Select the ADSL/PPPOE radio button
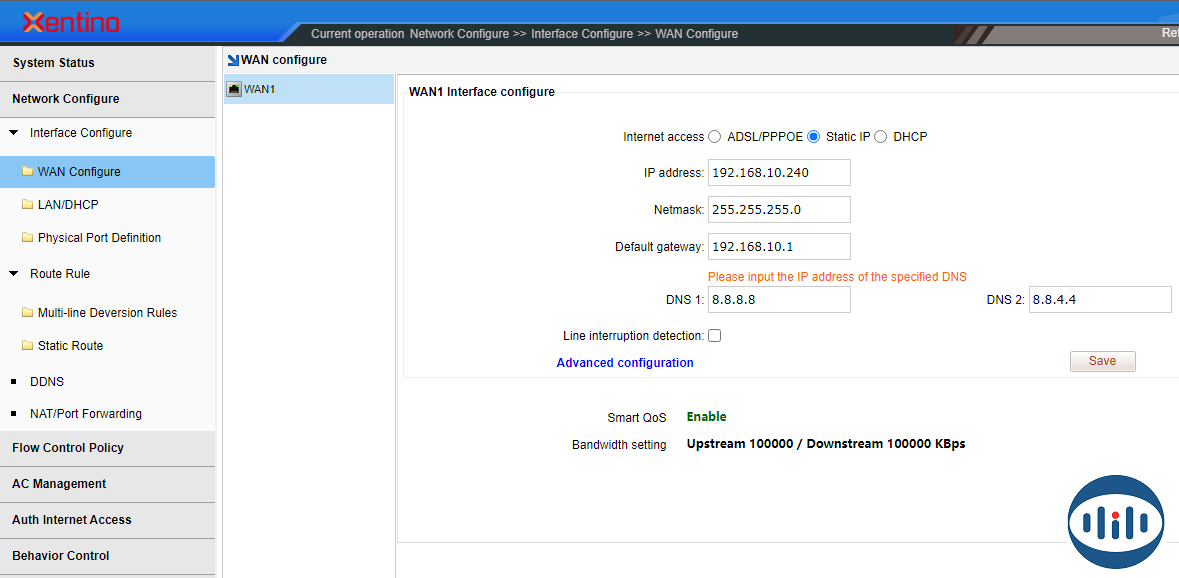Image resolution: width=1179 pixels, height=578 pixels. 715,137
